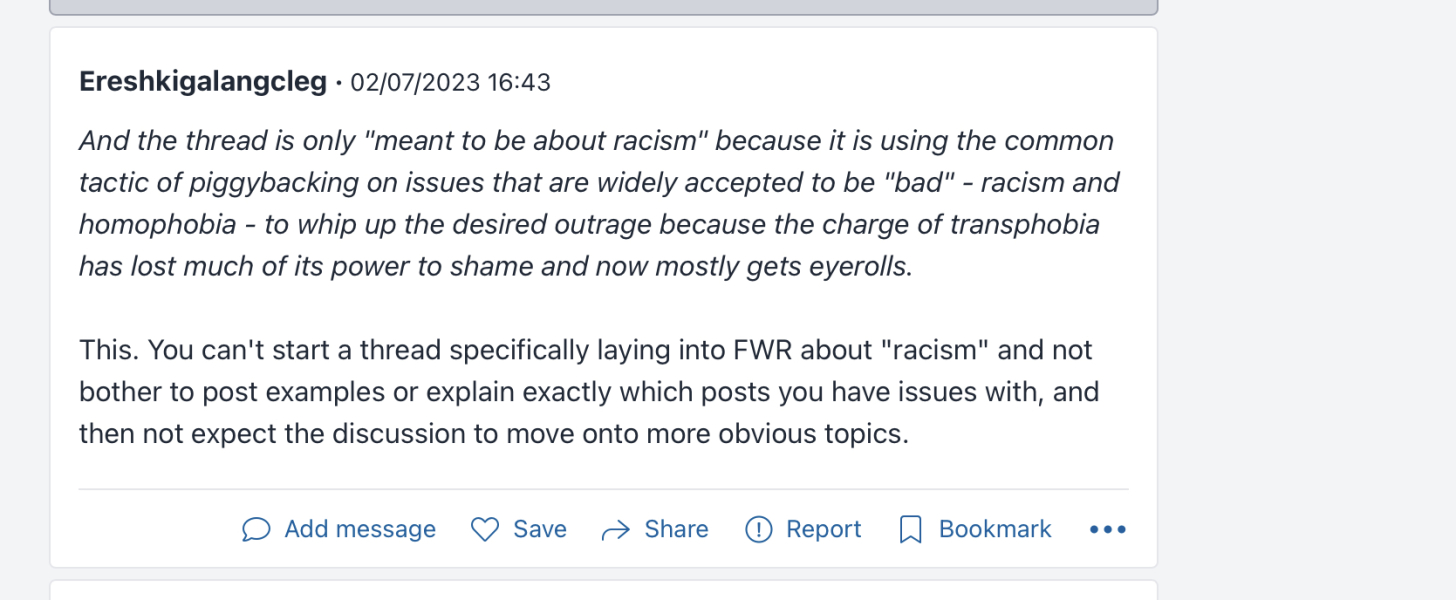Click the italic quoted paragraph about piggybacking
1456x600 pixels.
[598, 204]
